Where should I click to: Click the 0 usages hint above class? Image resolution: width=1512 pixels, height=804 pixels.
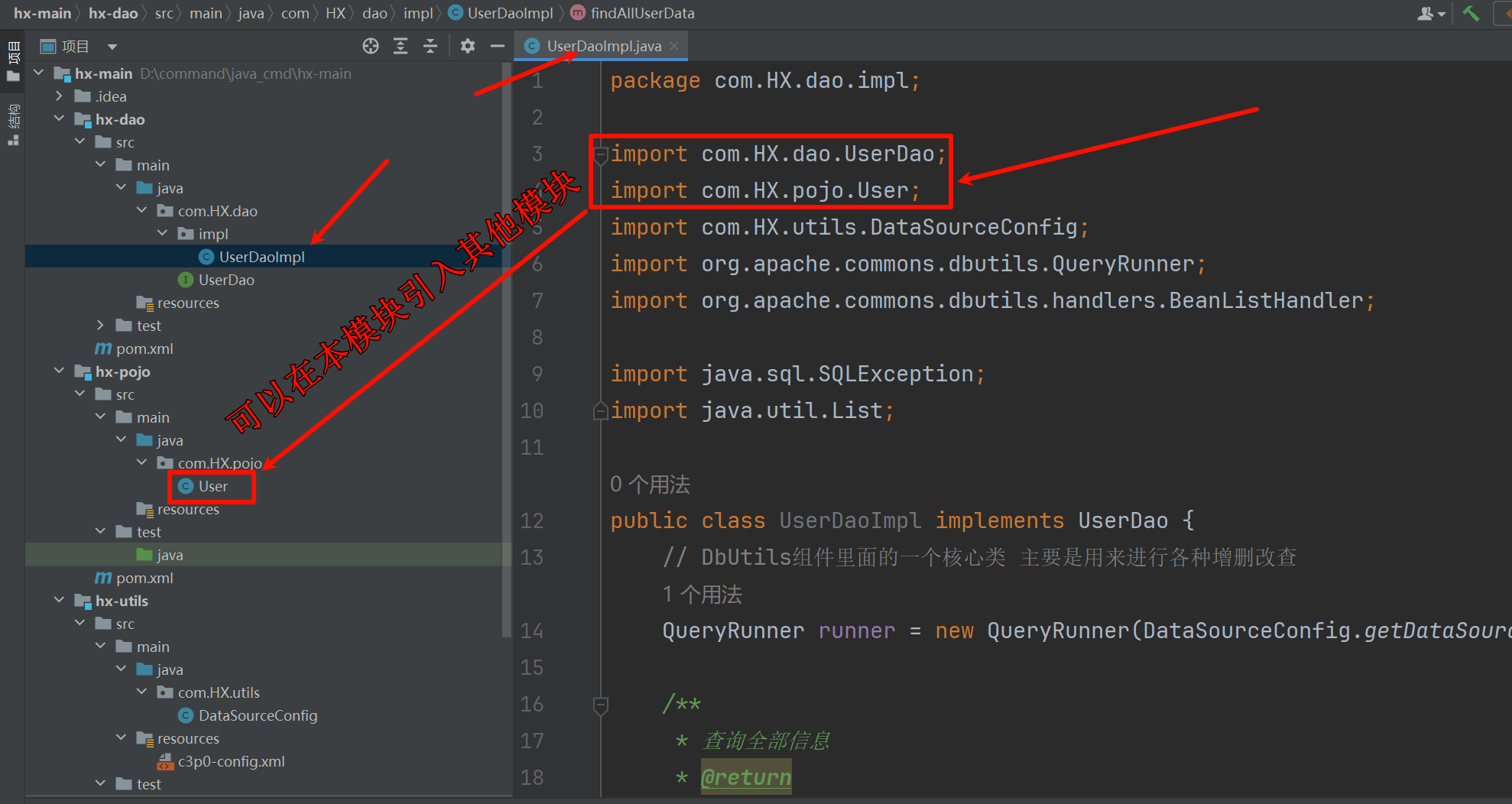click(x=650, y=485)
